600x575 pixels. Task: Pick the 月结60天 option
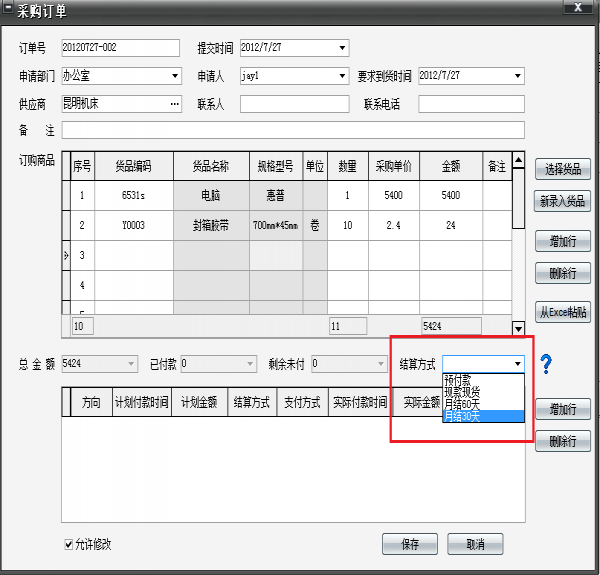coord(462,404)
